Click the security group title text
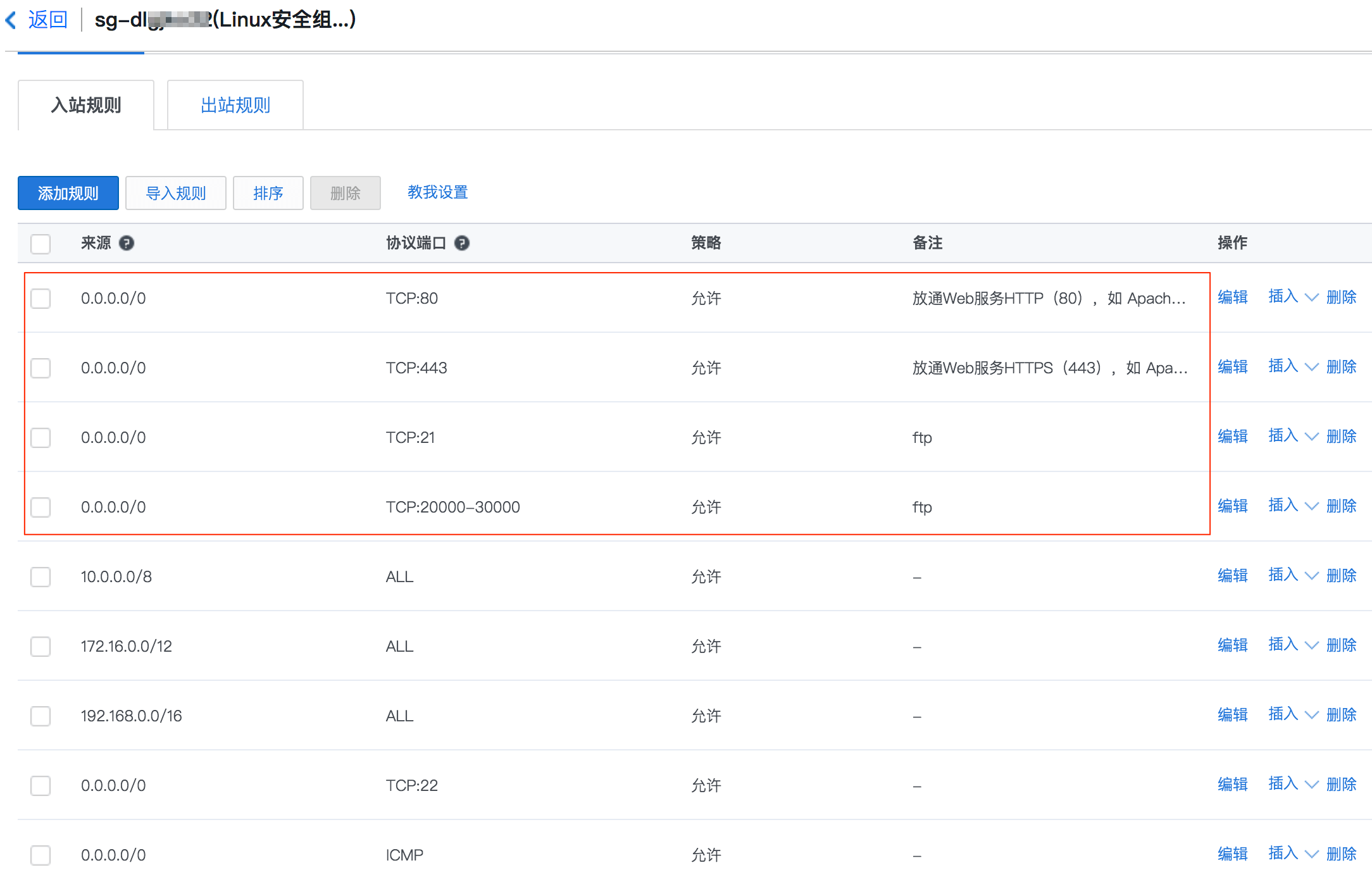Image resolution: width=1372 pixels, height=877 pixels. pos(225,20)
